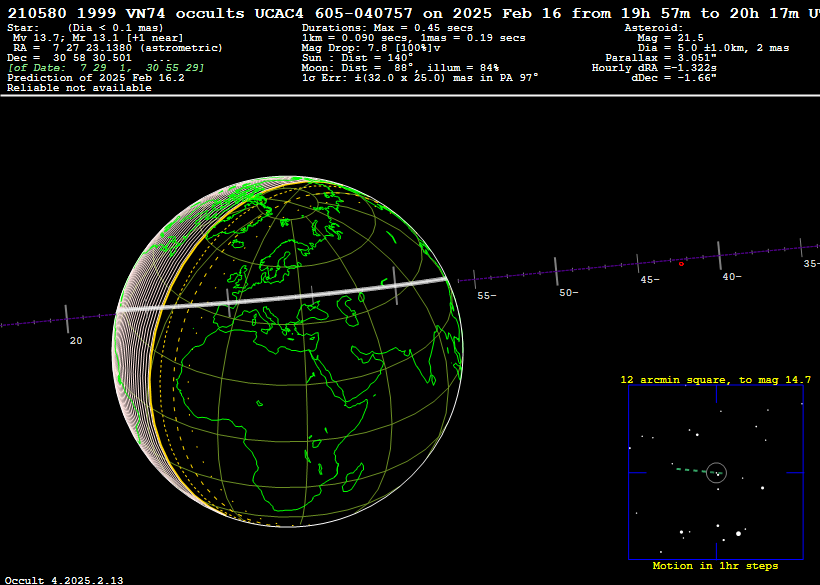Click the '1σ Err: ±(32.0 x 25.0) mas' line
820x585 pixels.
tap(420, 78)
